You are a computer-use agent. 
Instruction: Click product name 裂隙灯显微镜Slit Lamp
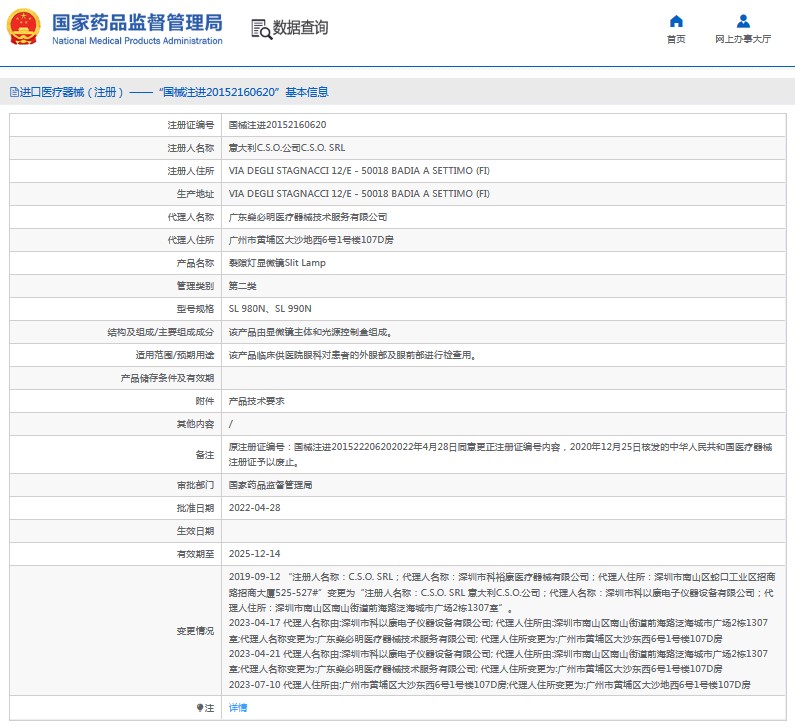(x=277, y=263)
